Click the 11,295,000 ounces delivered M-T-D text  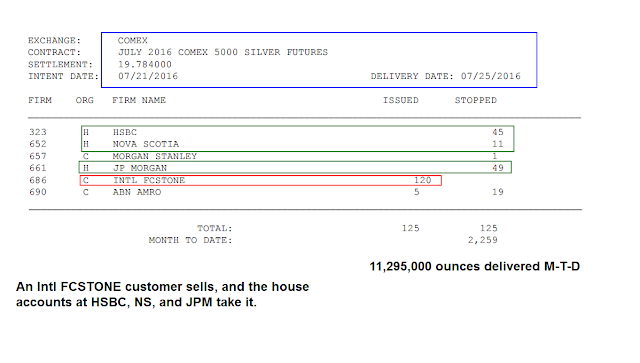pyautogui.click(x=475, y=266)
